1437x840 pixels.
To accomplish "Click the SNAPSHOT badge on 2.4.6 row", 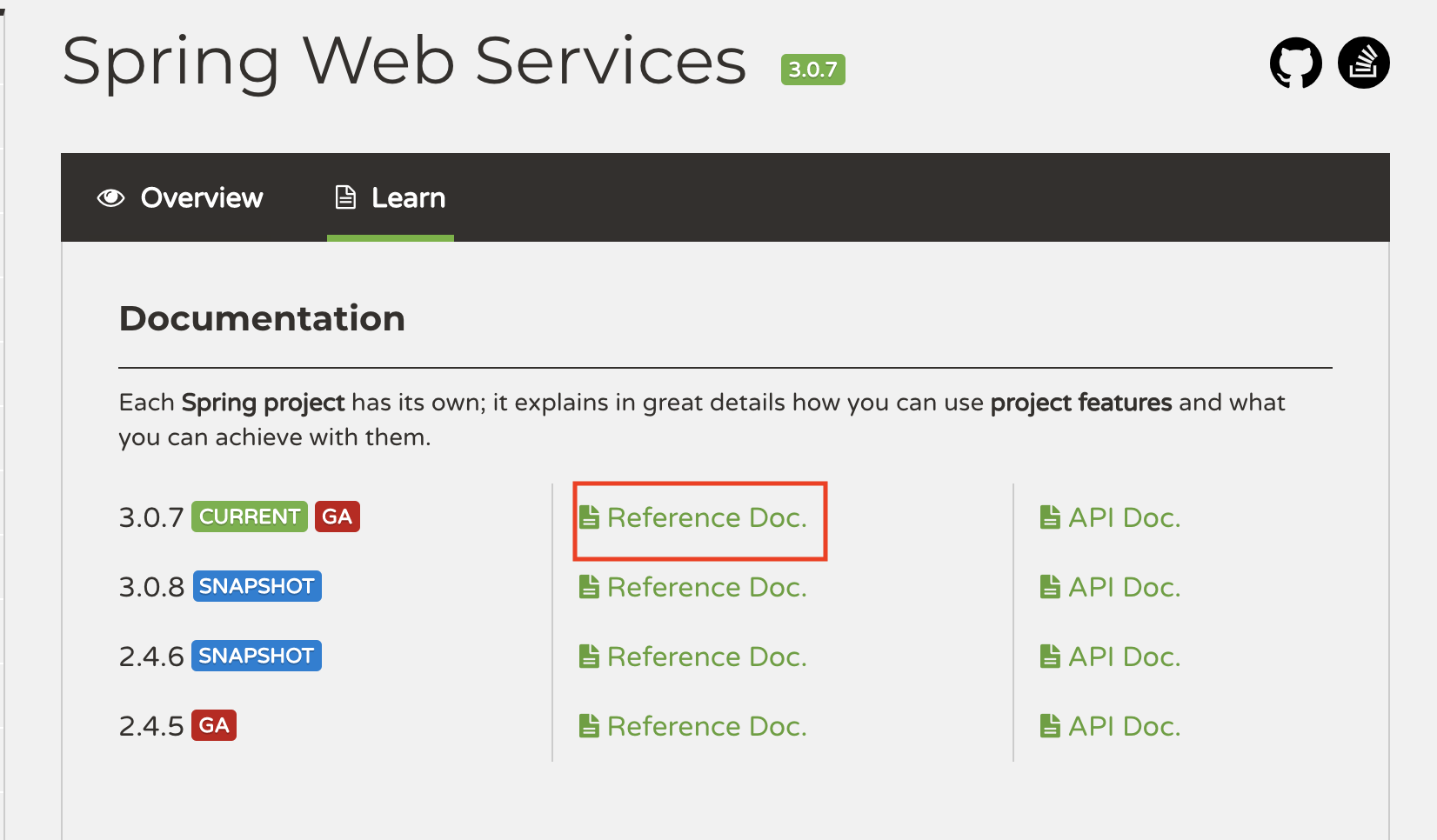I will (257, 656).
